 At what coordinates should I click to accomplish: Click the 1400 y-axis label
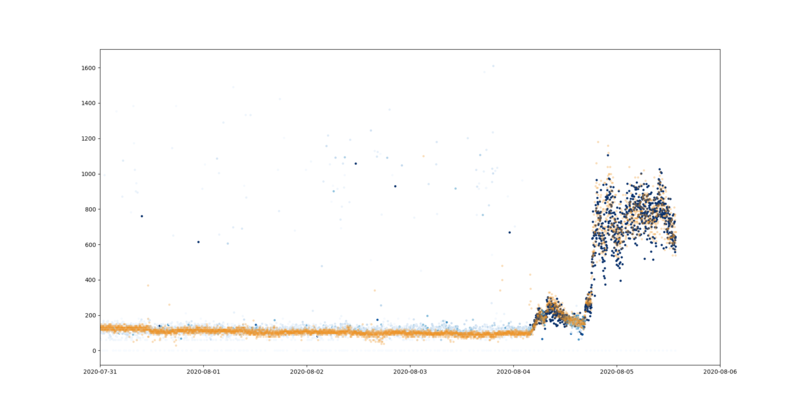[x=89, y=104]
